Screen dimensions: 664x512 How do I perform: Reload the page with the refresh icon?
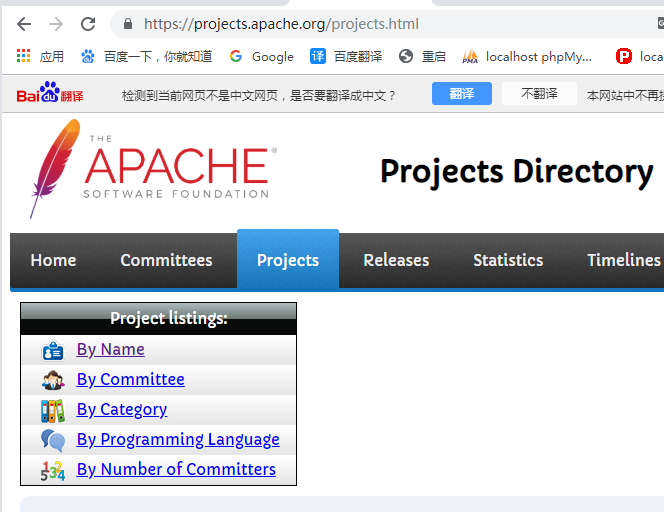(x=88, y=24)
